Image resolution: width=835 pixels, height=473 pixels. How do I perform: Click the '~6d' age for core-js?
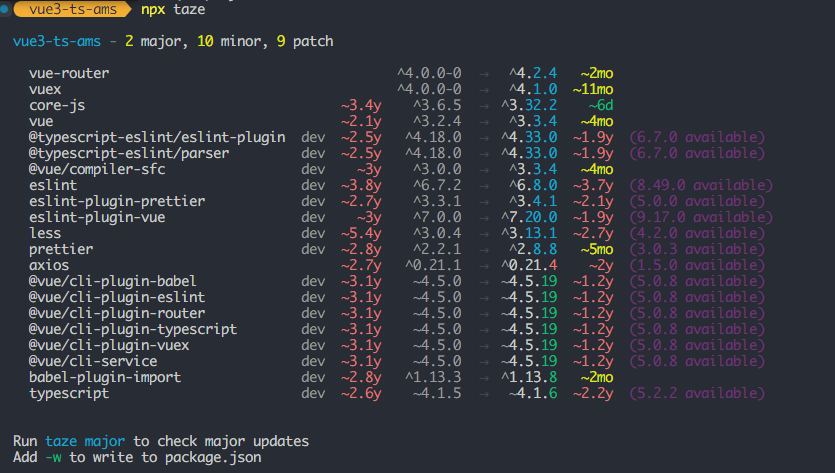pyautogui.click(x=601, y=105)
